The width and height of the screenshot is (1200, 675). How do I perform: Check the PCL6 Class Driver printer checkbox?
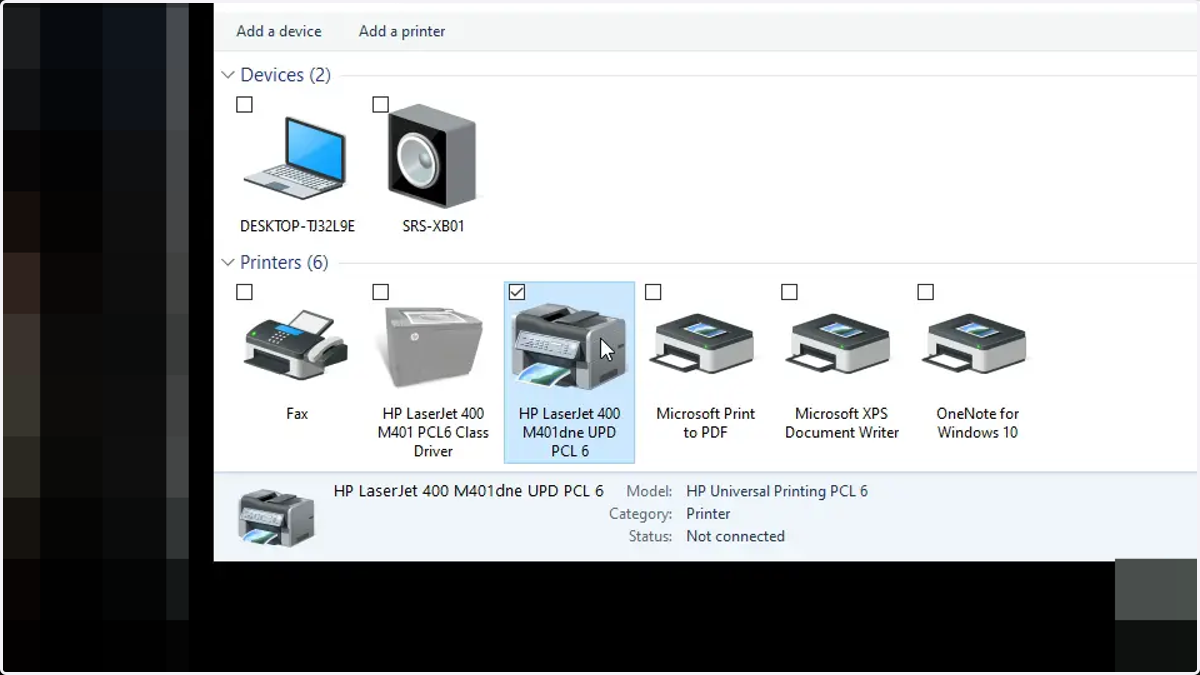pos(380,292)
